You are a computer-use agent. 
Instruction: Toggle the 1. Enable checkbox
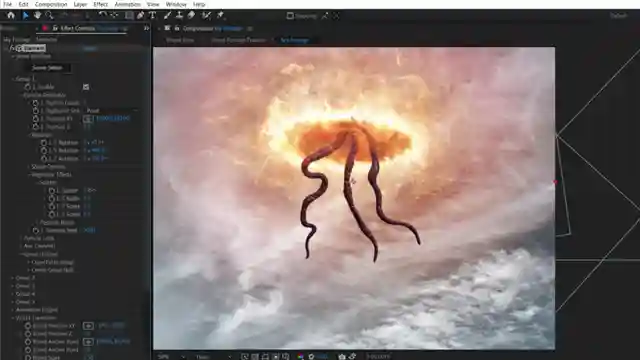click(86, 87)
